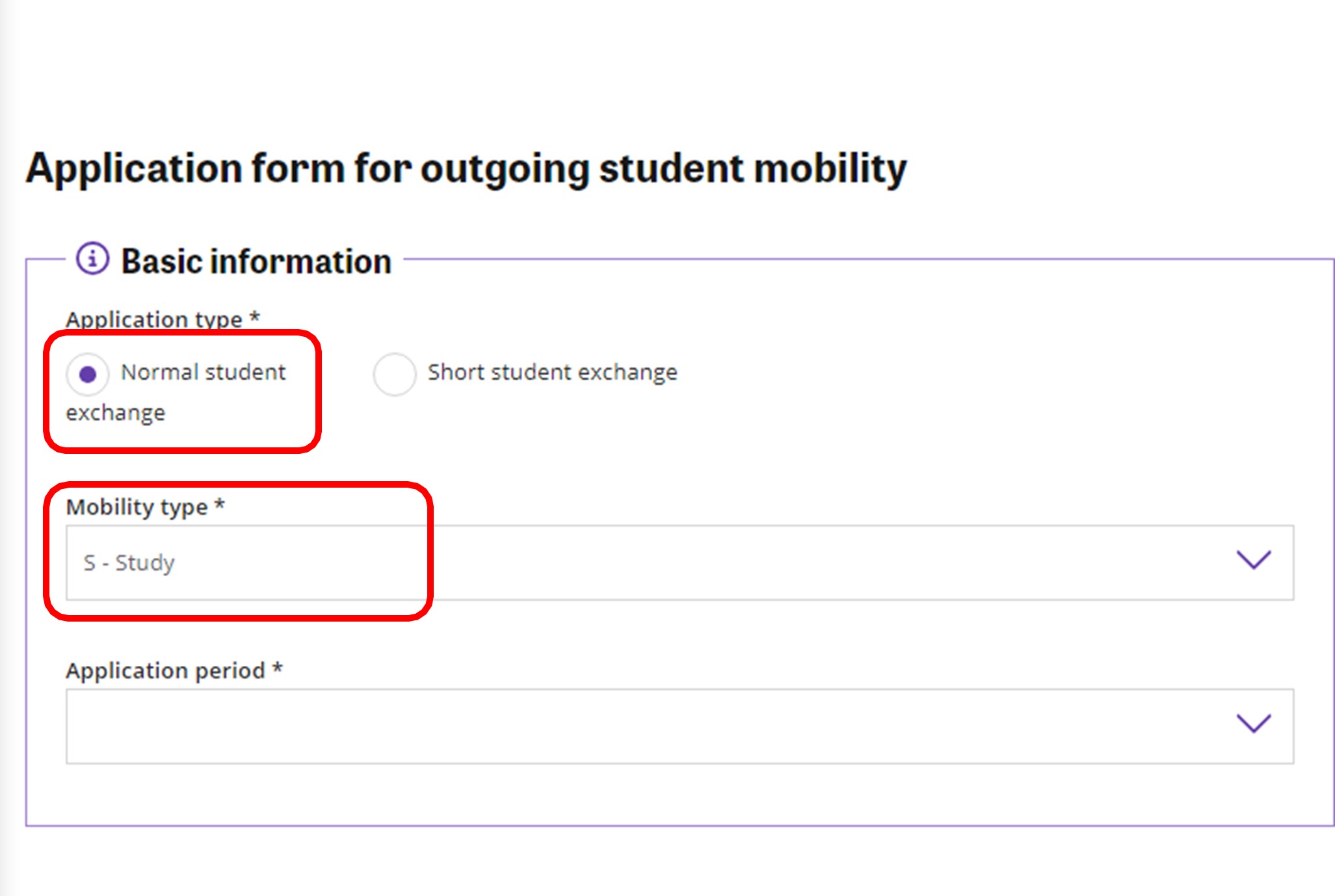This screenshot has height=896, width=1335.
Task: Click the asterisk after Mobility type
Action: (220, 505)
